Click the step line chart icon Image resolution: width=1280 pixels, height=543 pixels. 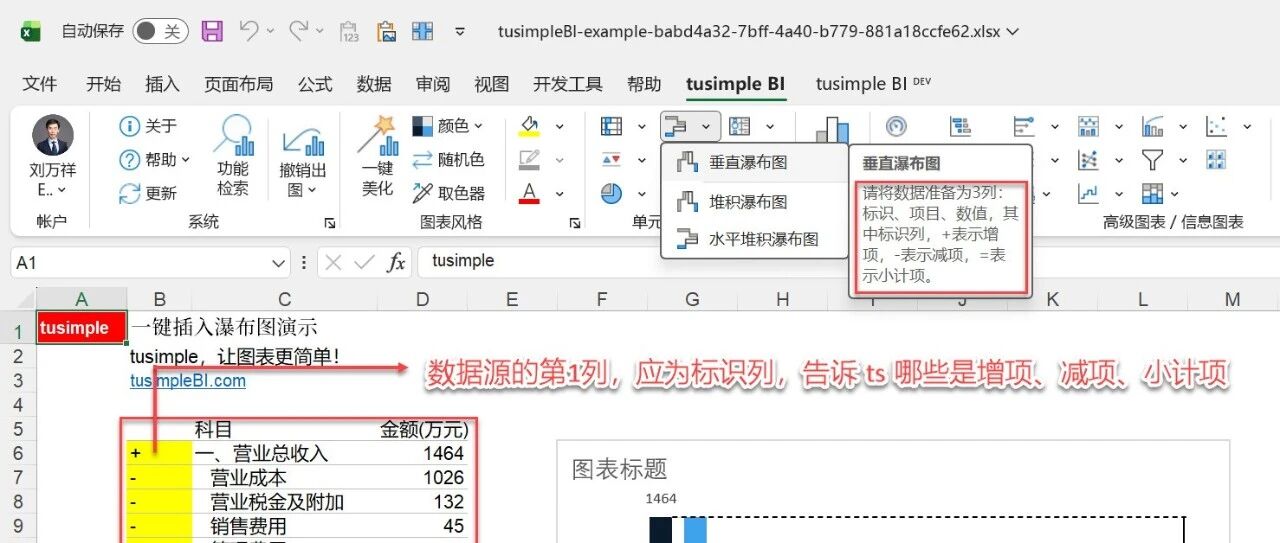[x=1088, y=193]
